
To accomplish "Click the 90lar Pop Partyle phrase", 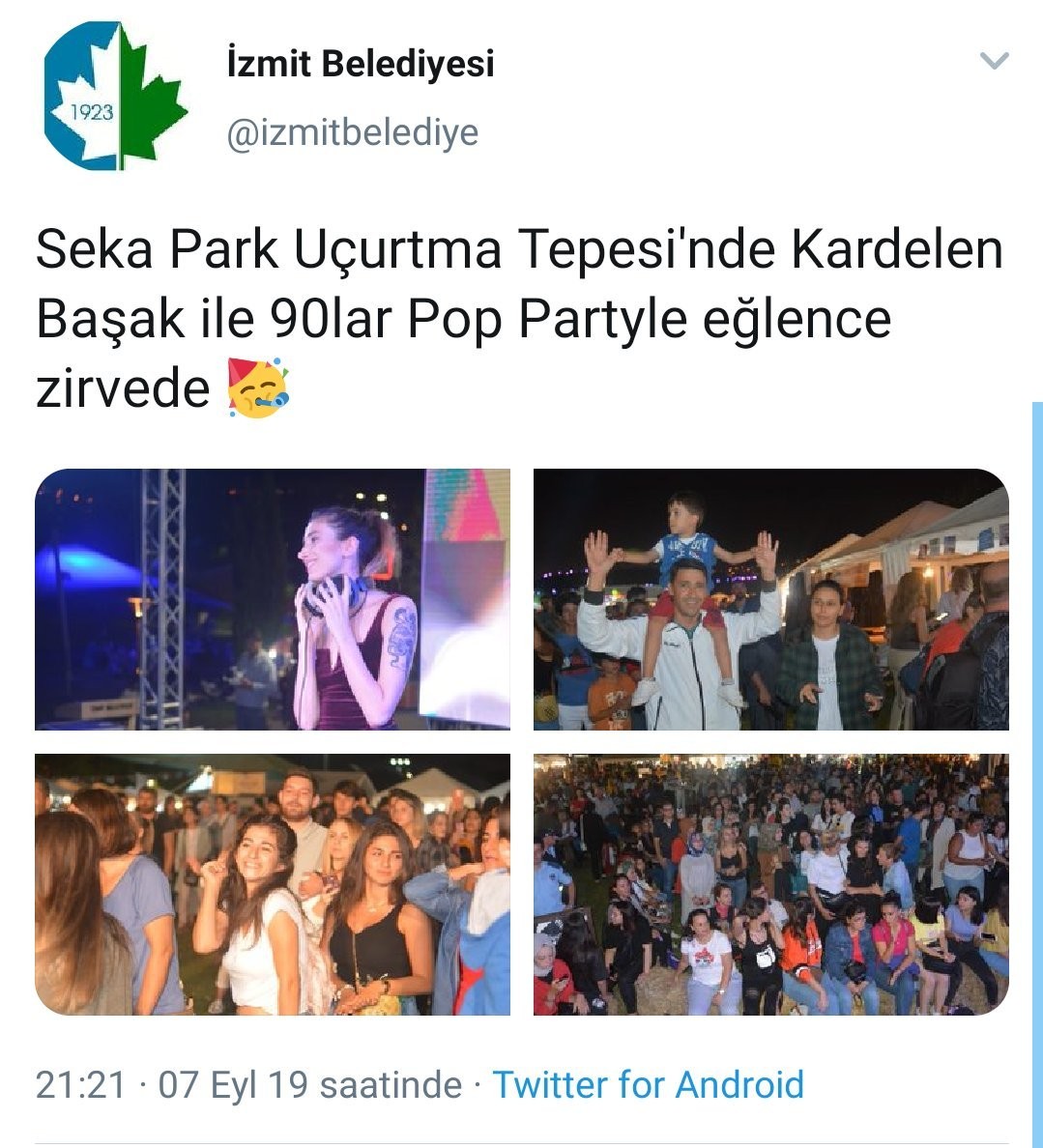I will pyautogui.click(x=478, y=319).
